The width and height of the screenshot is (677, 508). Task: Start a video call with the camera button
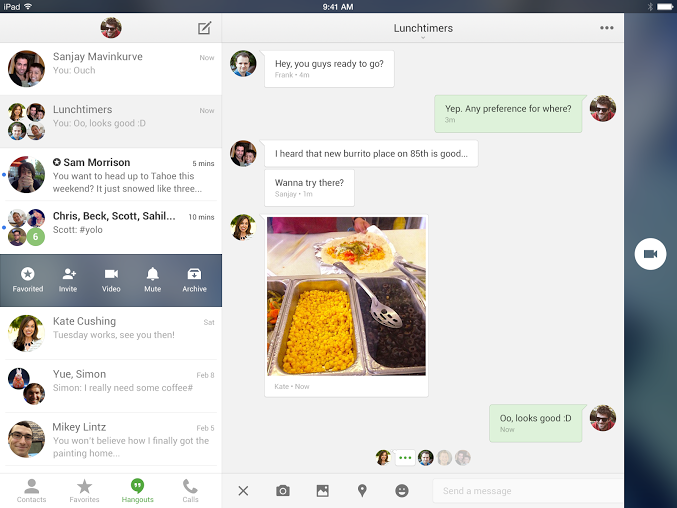(x=650, y=254)
